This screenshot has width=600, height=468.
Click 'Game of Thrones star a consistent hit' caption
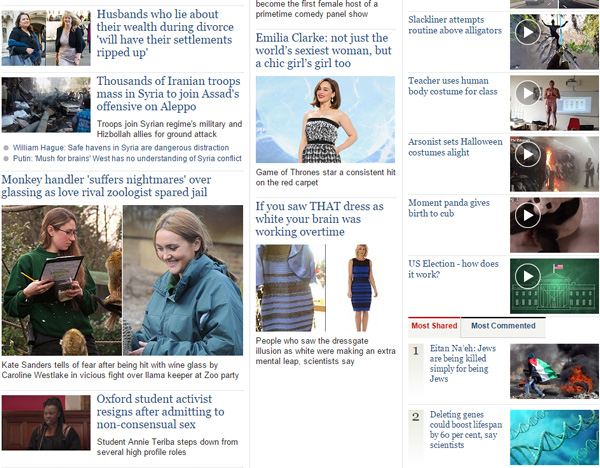(325, 178)
